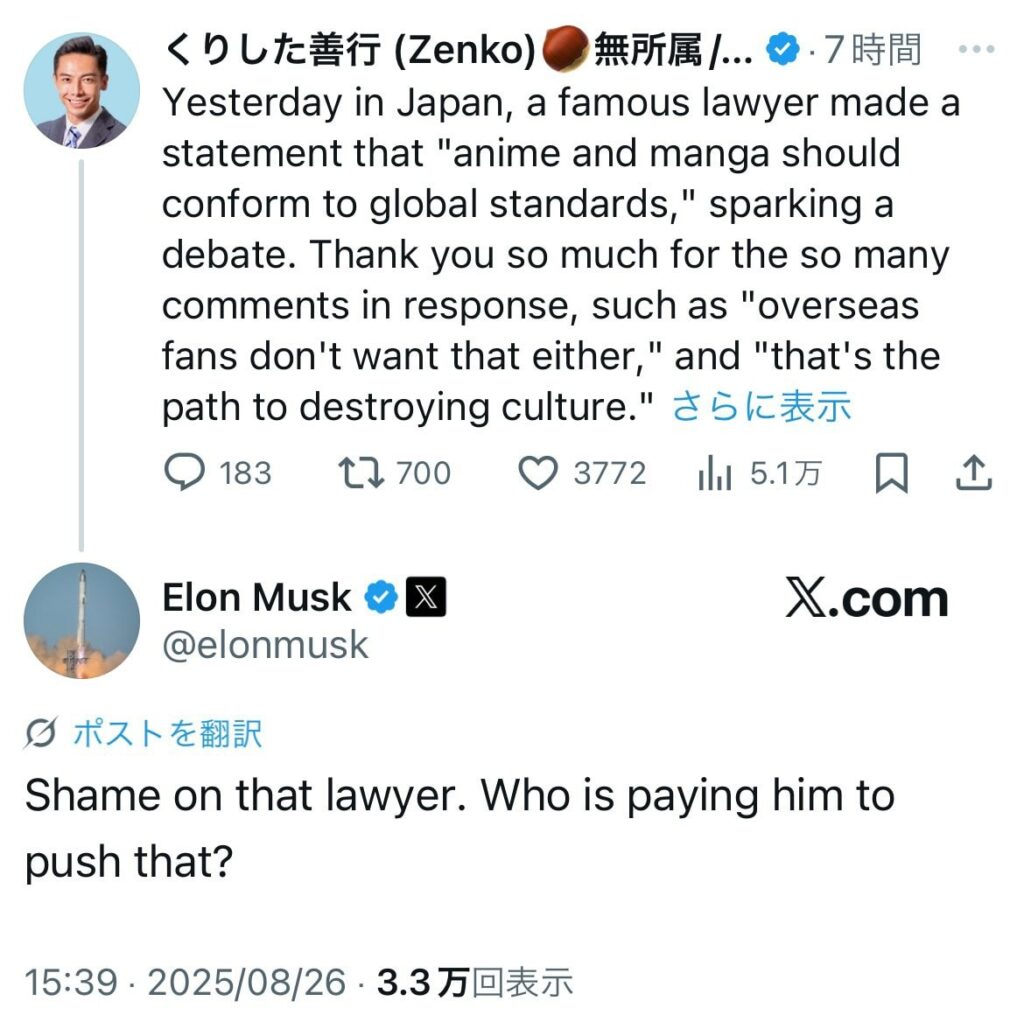Image resolution: width=1024 pixels, height=1022 pixels.
Task: Click the 15:39 · 2025/08/26 timestamp
Action: coord(186,982)
